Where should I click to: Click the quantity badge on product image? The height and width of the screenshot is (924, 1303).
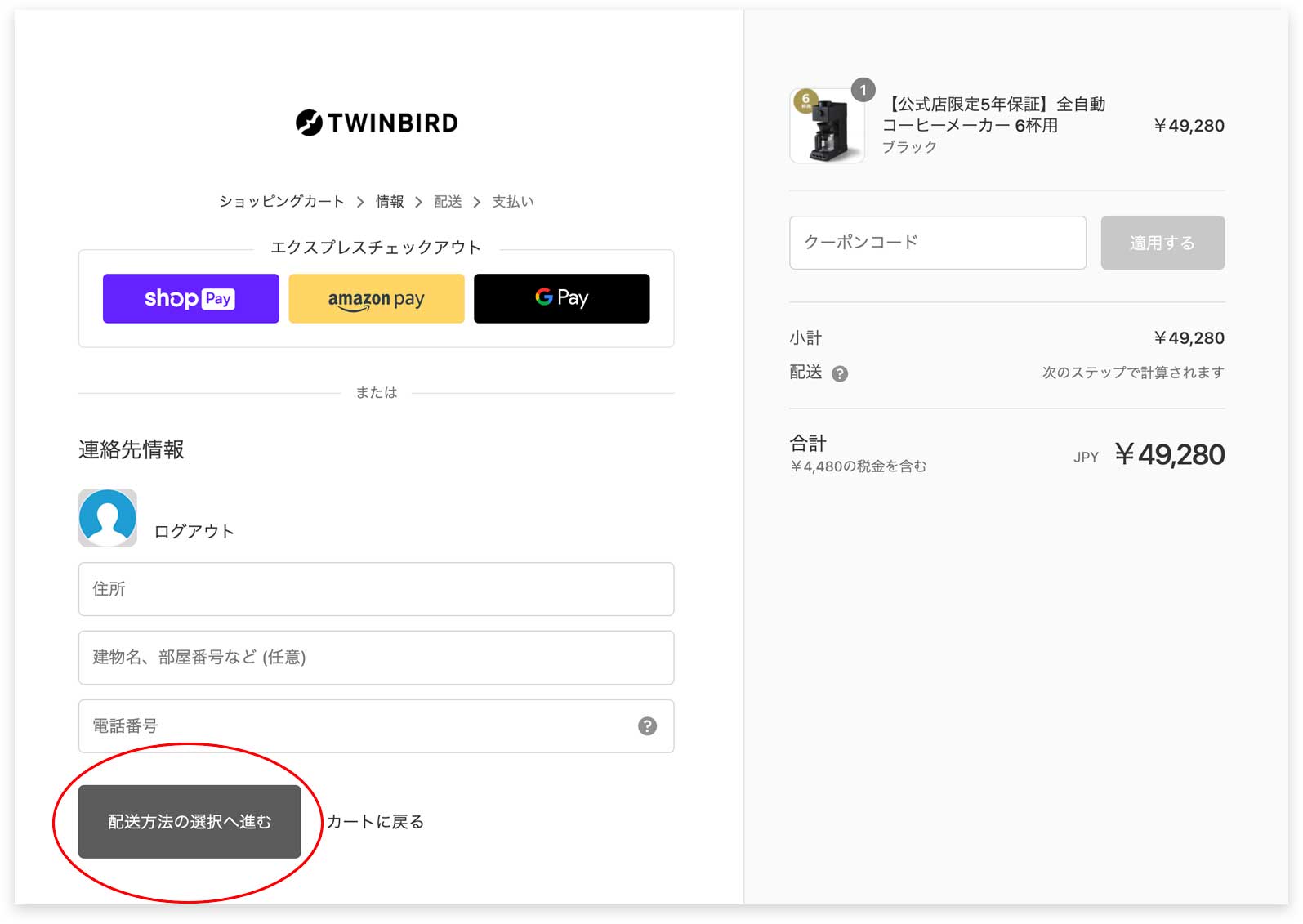pyautogui.click(x=863, y=90)
